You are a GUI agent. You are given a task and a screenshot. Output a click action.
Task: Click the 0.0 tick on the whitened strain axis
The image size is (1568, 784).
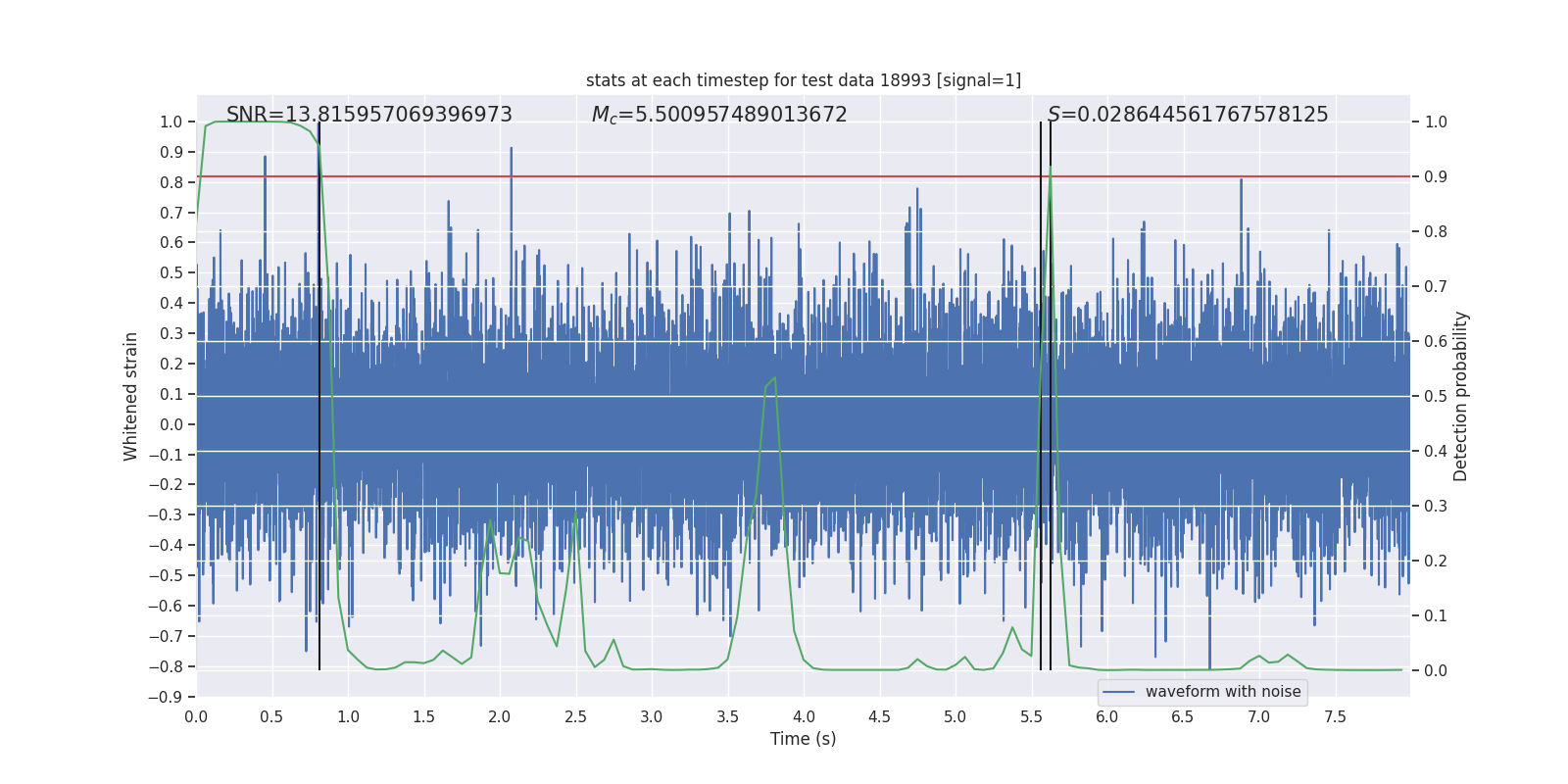click(x=171, y=425)
